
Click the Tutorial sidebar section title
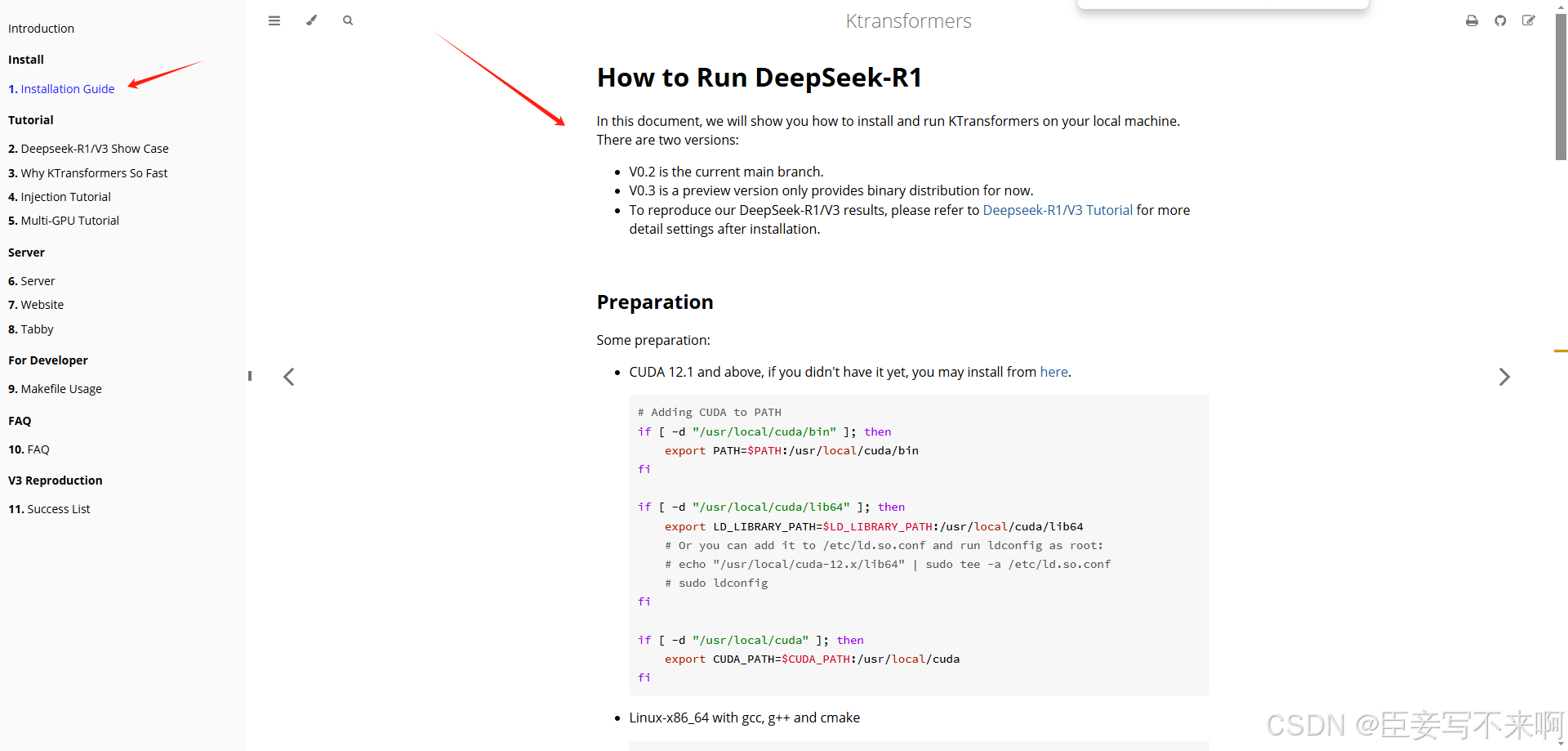click(31, 120)
